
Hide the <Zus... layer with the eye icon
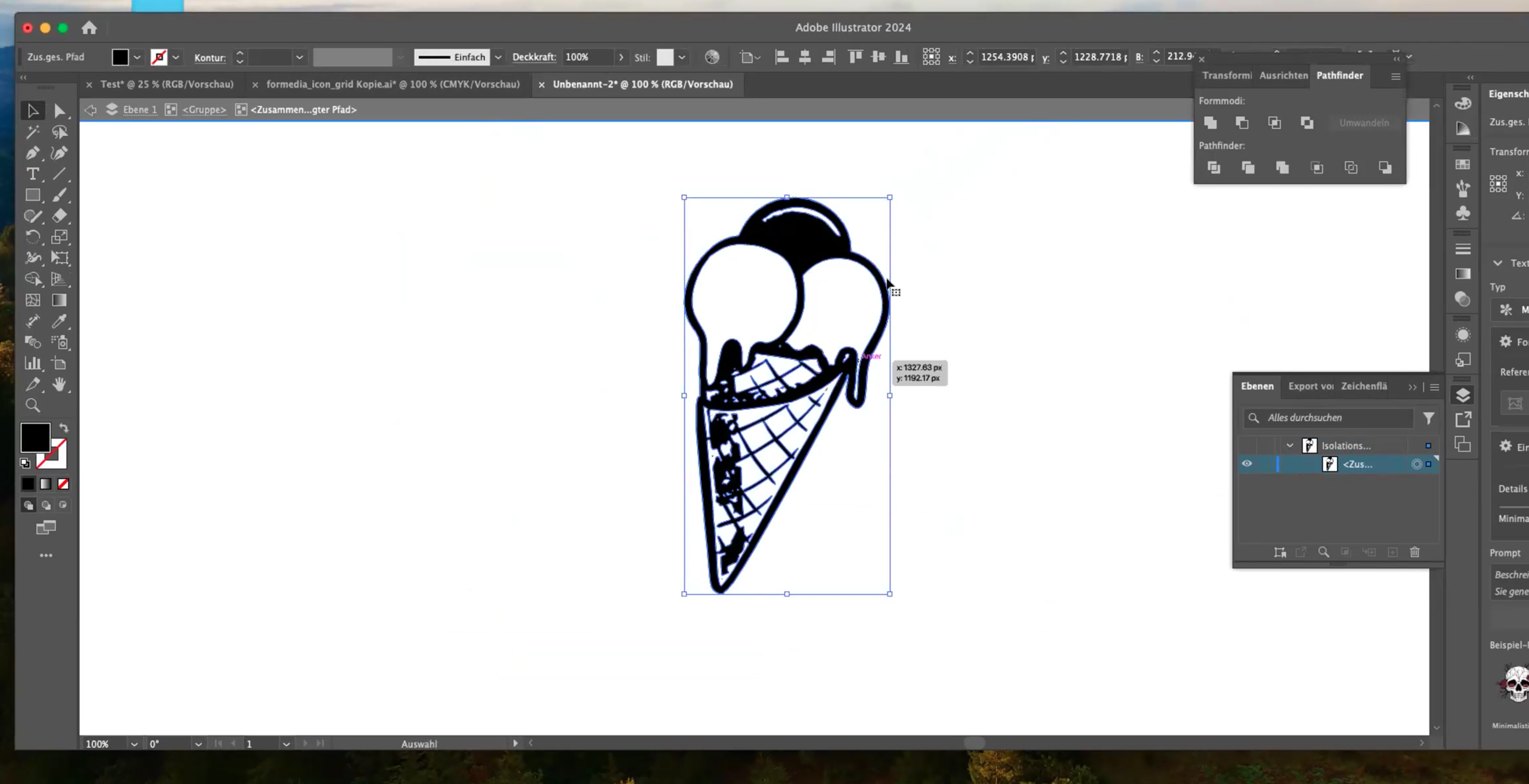[x=1247, y=463]
